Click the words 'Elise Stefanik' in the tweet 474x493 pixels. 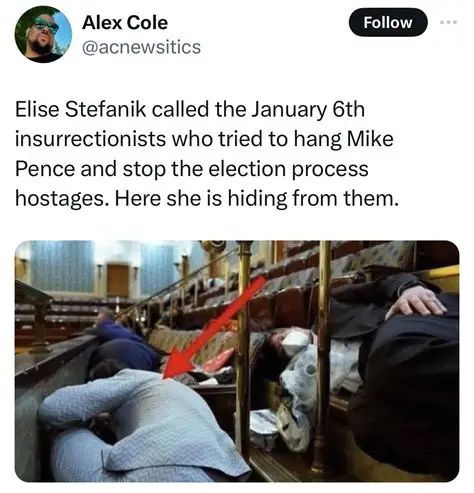coord(81,109)
